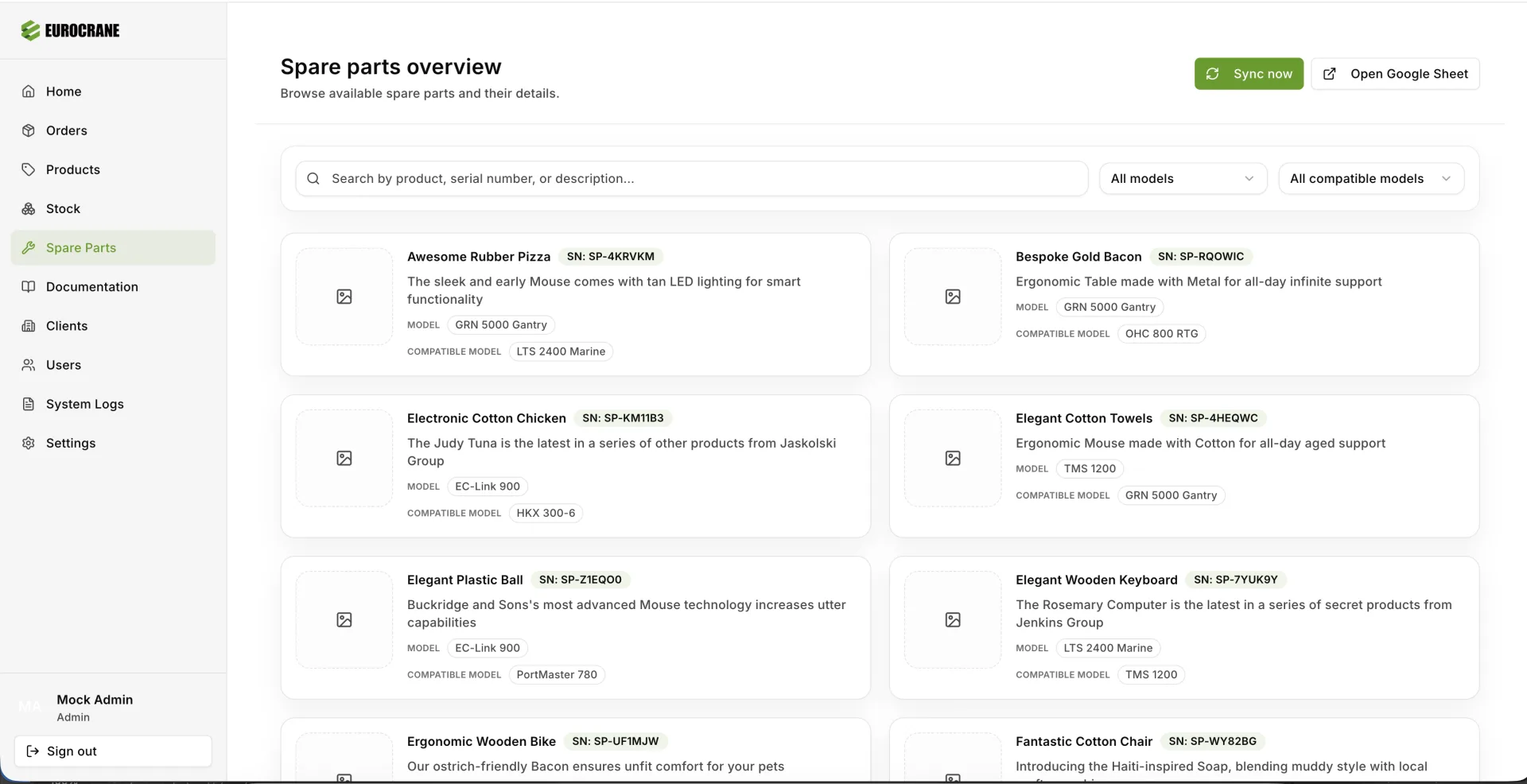Screen dimensions: 1527x784
Task: Open the All models dropdown
Action: pos(1182,179)
